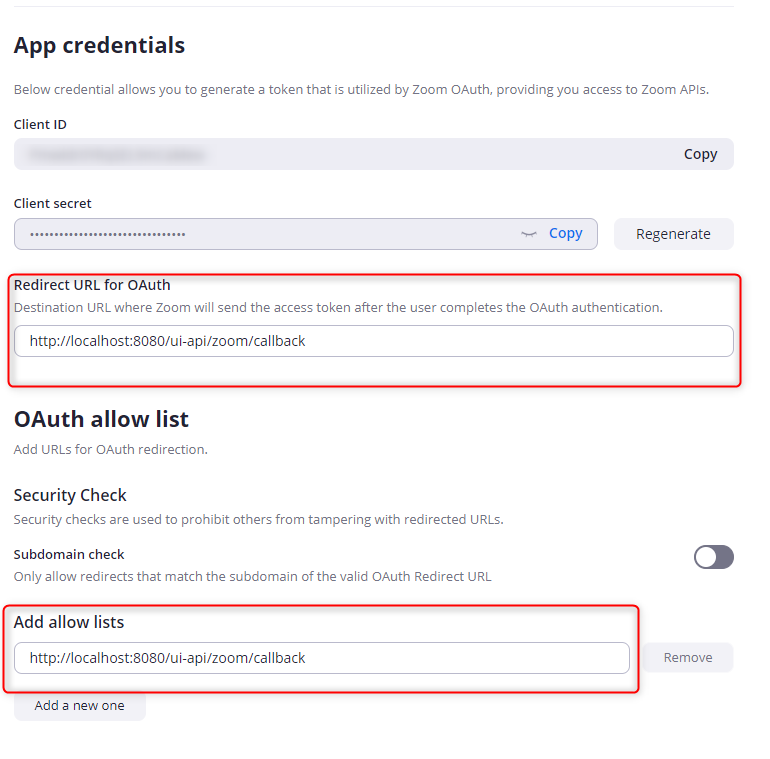Click into the Add allow lists URL field
770x759 pixels.
[x=321, y=658]
